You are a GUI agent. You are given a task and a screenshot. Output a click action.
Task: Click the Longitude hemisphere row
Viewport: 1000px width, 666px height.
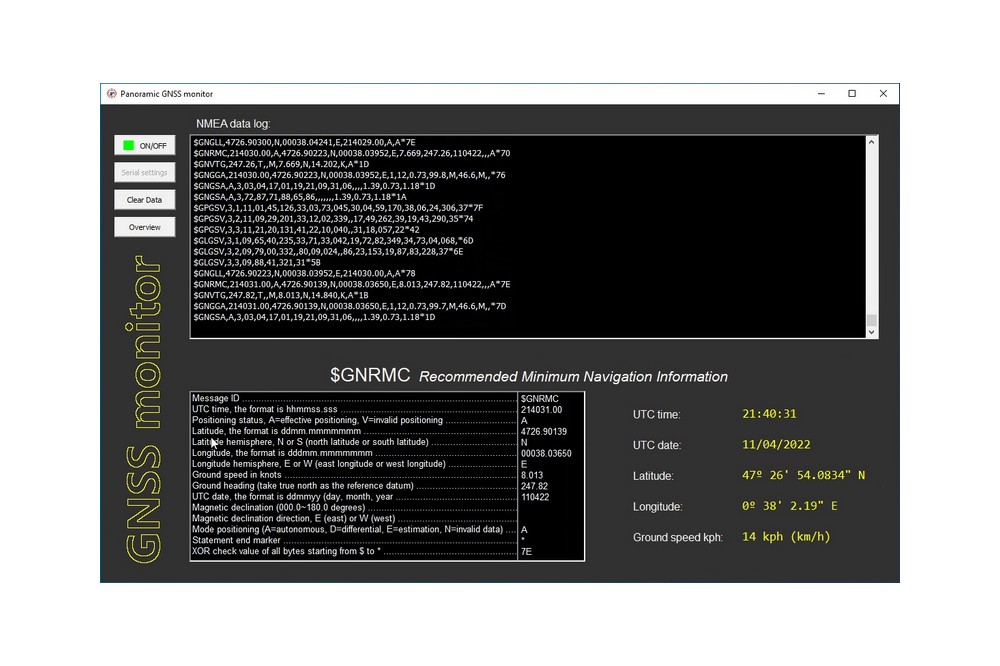click(387, 464)
